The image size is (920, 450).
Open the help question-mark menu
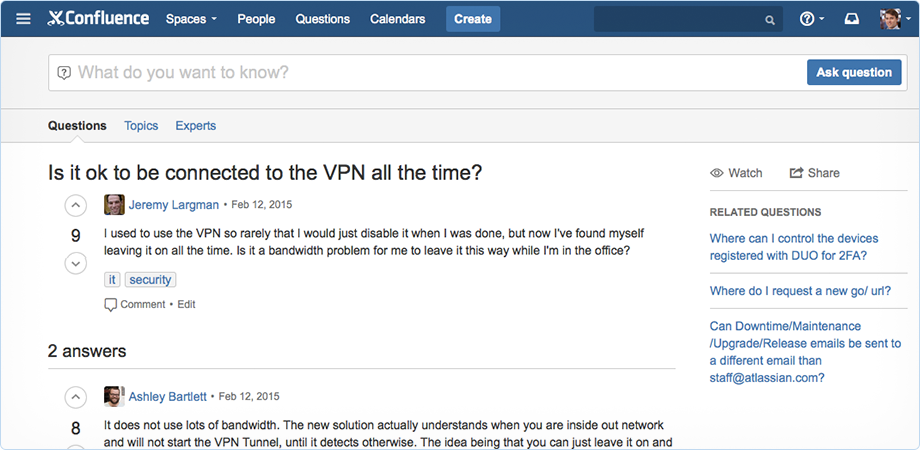[812, 19]
